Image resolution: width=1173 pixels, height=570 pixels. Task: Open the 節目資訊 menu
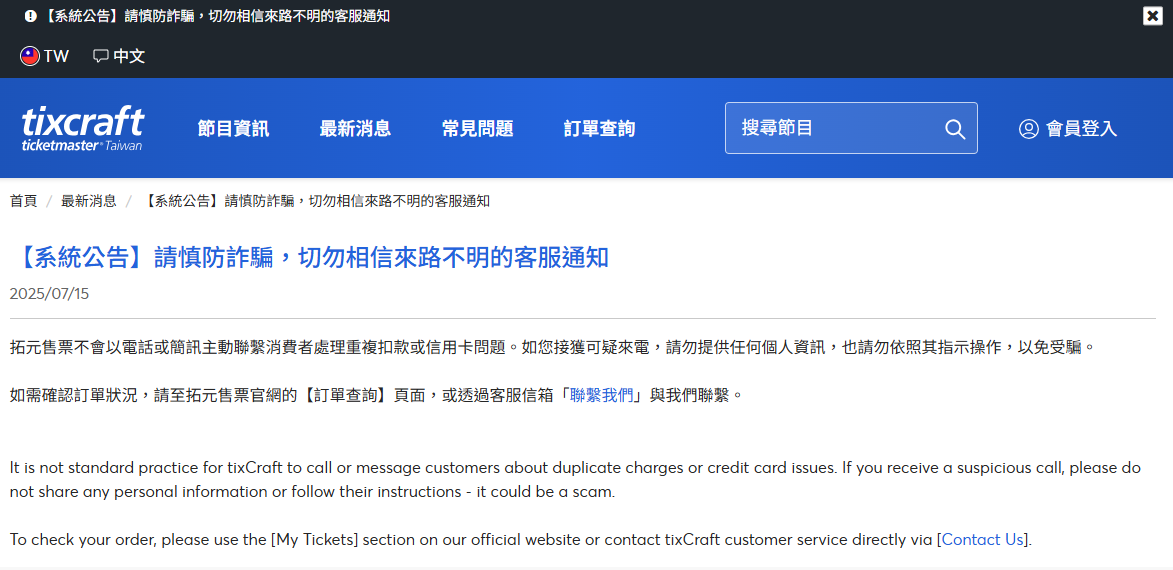(233, 128)
